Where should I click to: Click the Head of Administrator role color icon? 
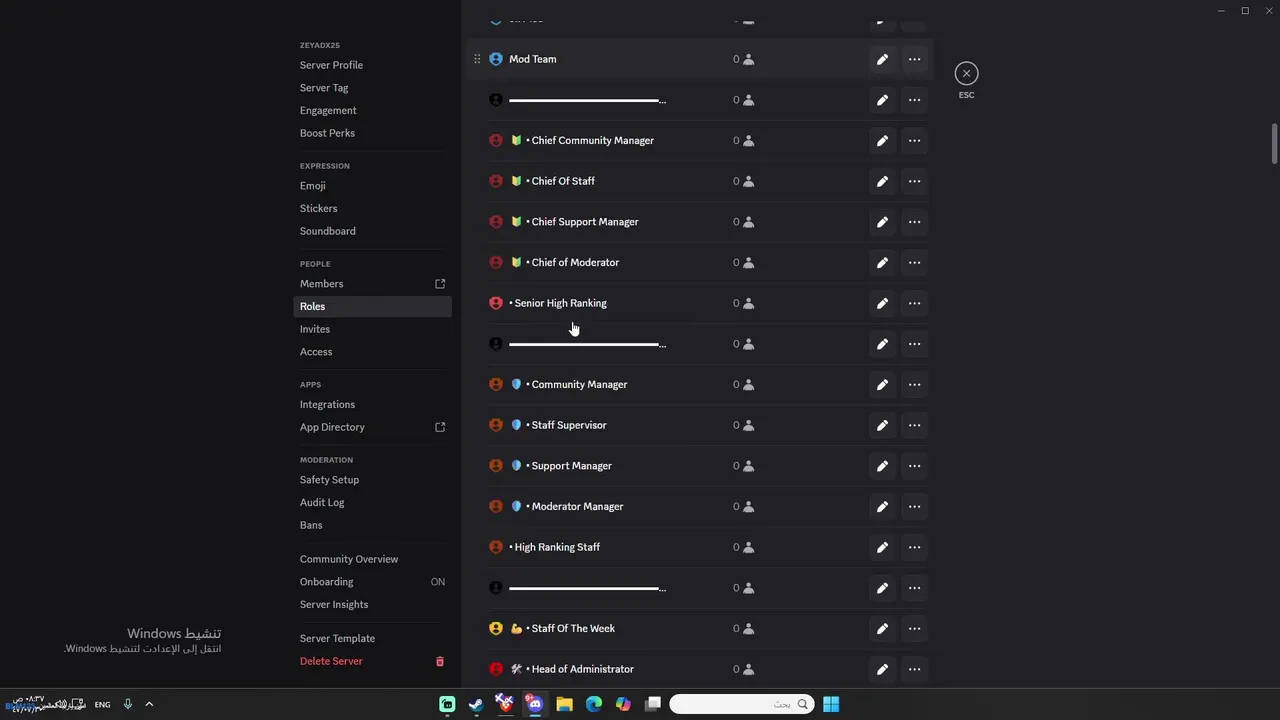tap(496, 669)
